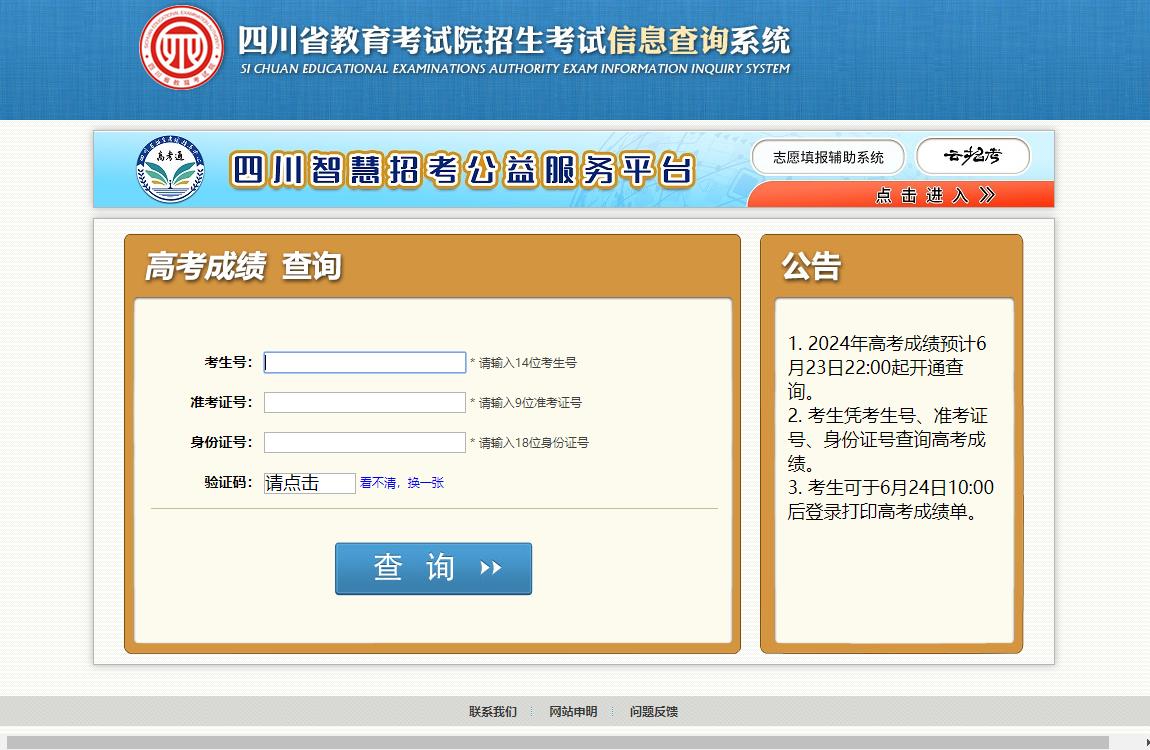This screenshot has width=1150, height=750.
Task: Click the 公告 announcement header
Action: (x=812, y=266)
